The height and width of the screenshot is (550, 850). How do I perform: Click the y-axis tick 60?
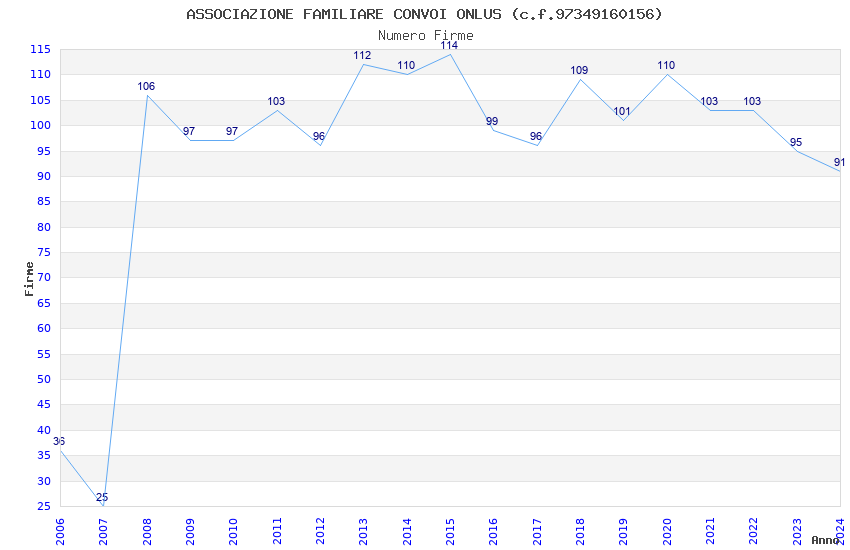[x=44, y=328]
